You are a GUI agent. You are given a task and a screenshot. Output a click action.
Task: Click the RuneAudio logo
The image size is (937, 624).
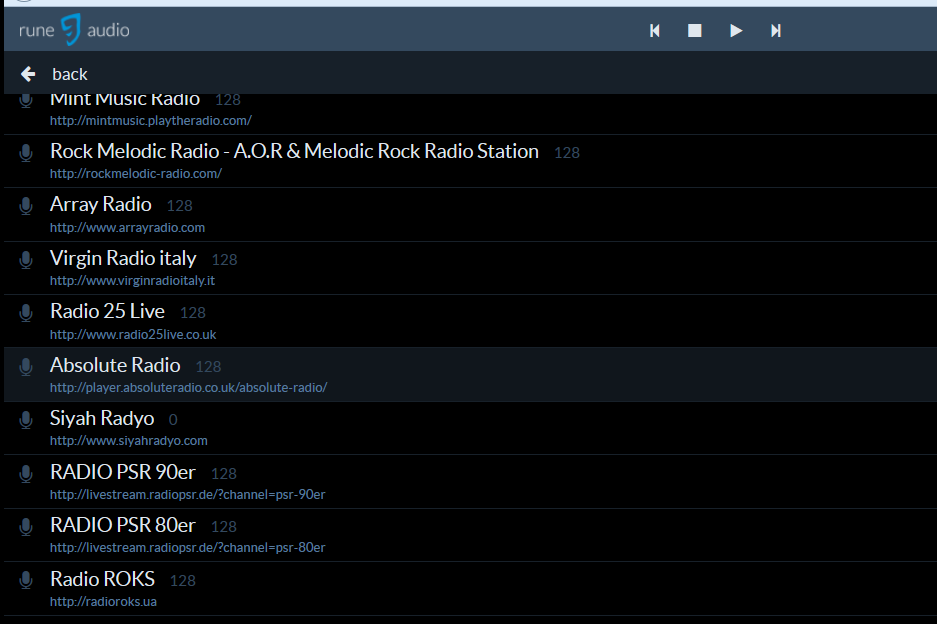coord(74,30)
